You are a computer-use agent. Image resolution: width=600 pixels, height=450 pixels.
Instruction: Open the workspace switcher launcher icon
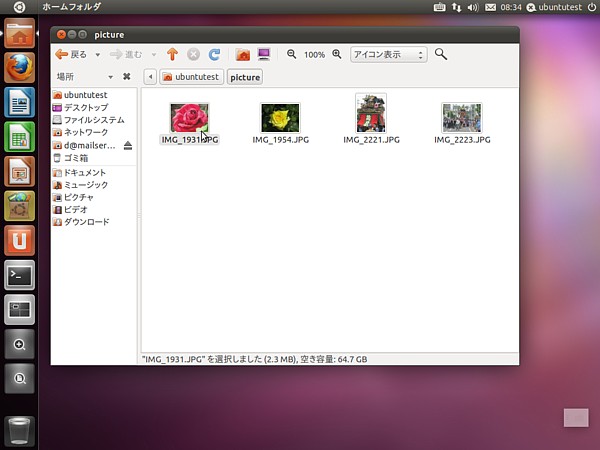pyautogui.click(x=20, y=310)
